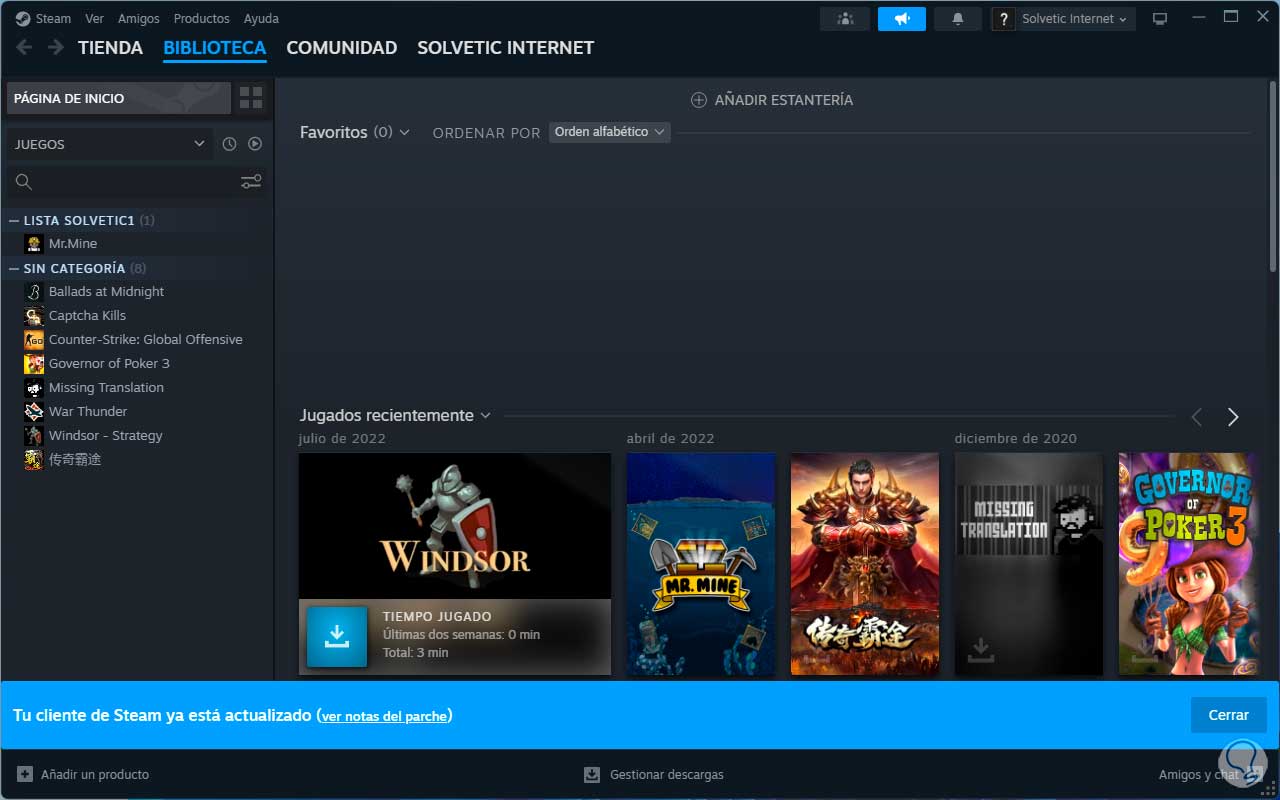Screen dimensions: 1280x800
Task: Open the Governor of Poker 3 cover
Action: (1187, 564)
